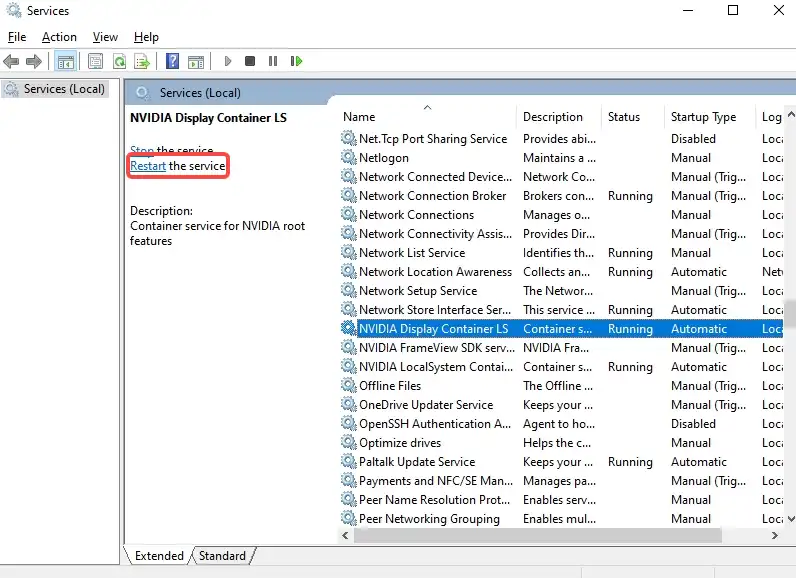Image resolution: width=796 pixels, height=578 pixels.
Task: Sort by the Description column header
Action: point(558,117)
